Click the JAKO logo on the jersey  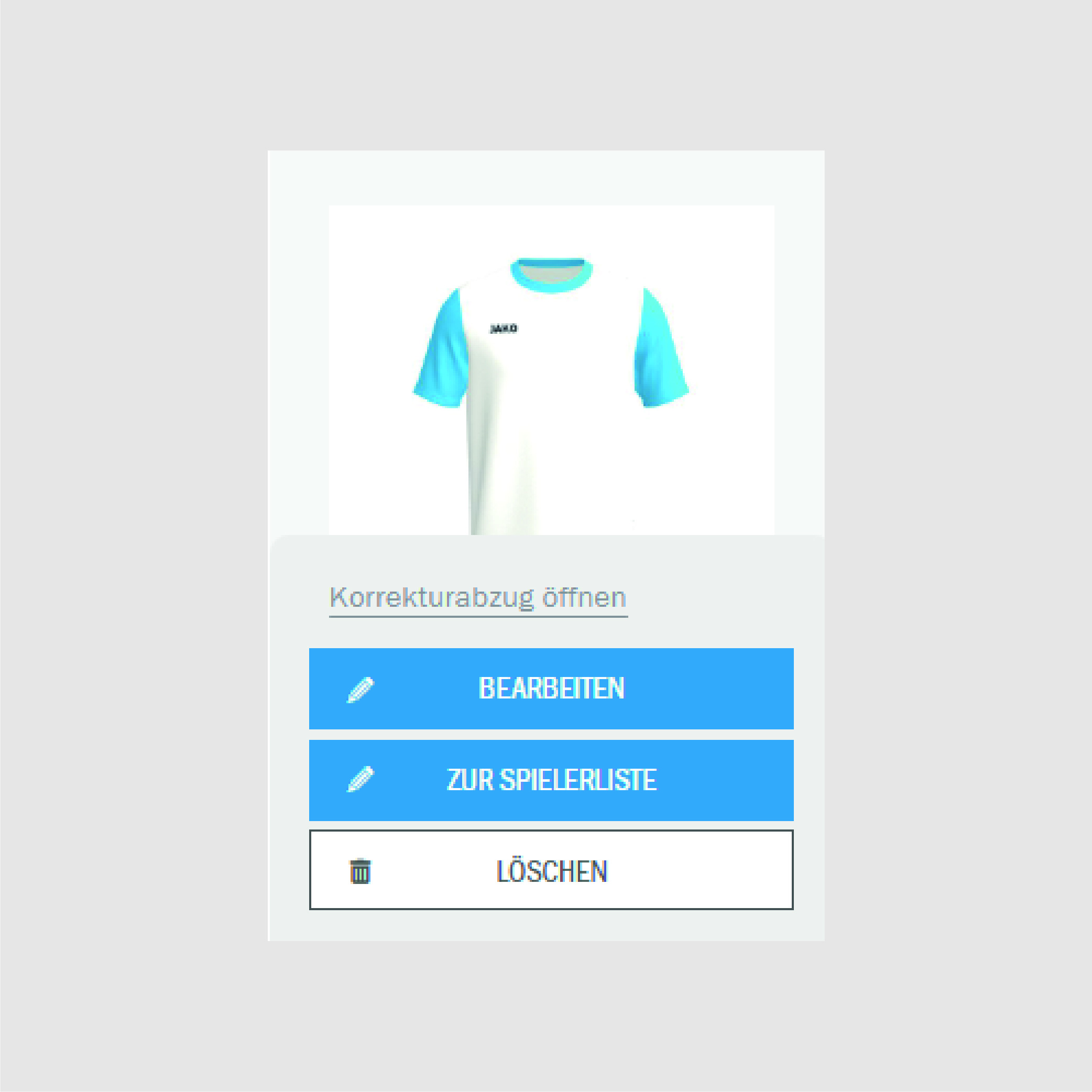click(503, 329)
